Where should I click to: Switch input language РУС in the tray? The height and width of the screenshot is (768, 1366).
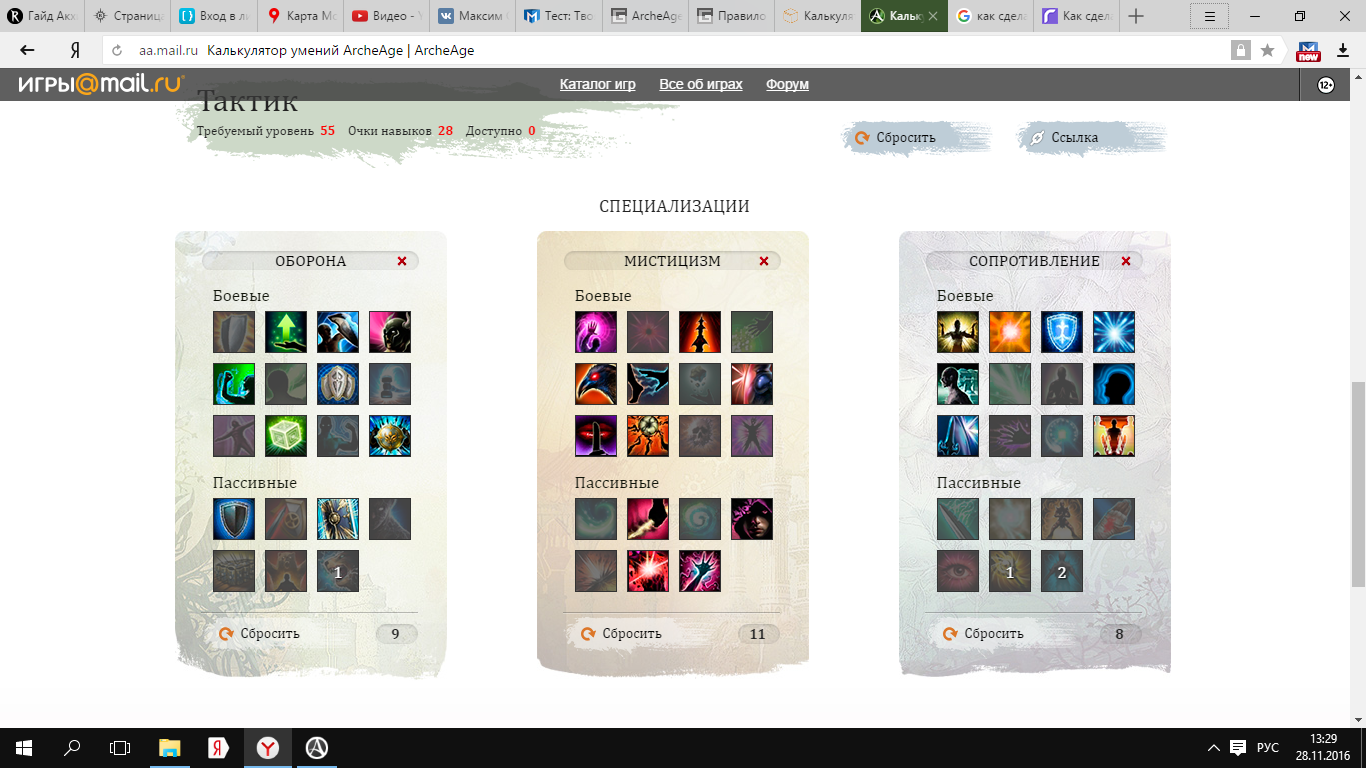pyautogui.click(x=1268, y=747)
